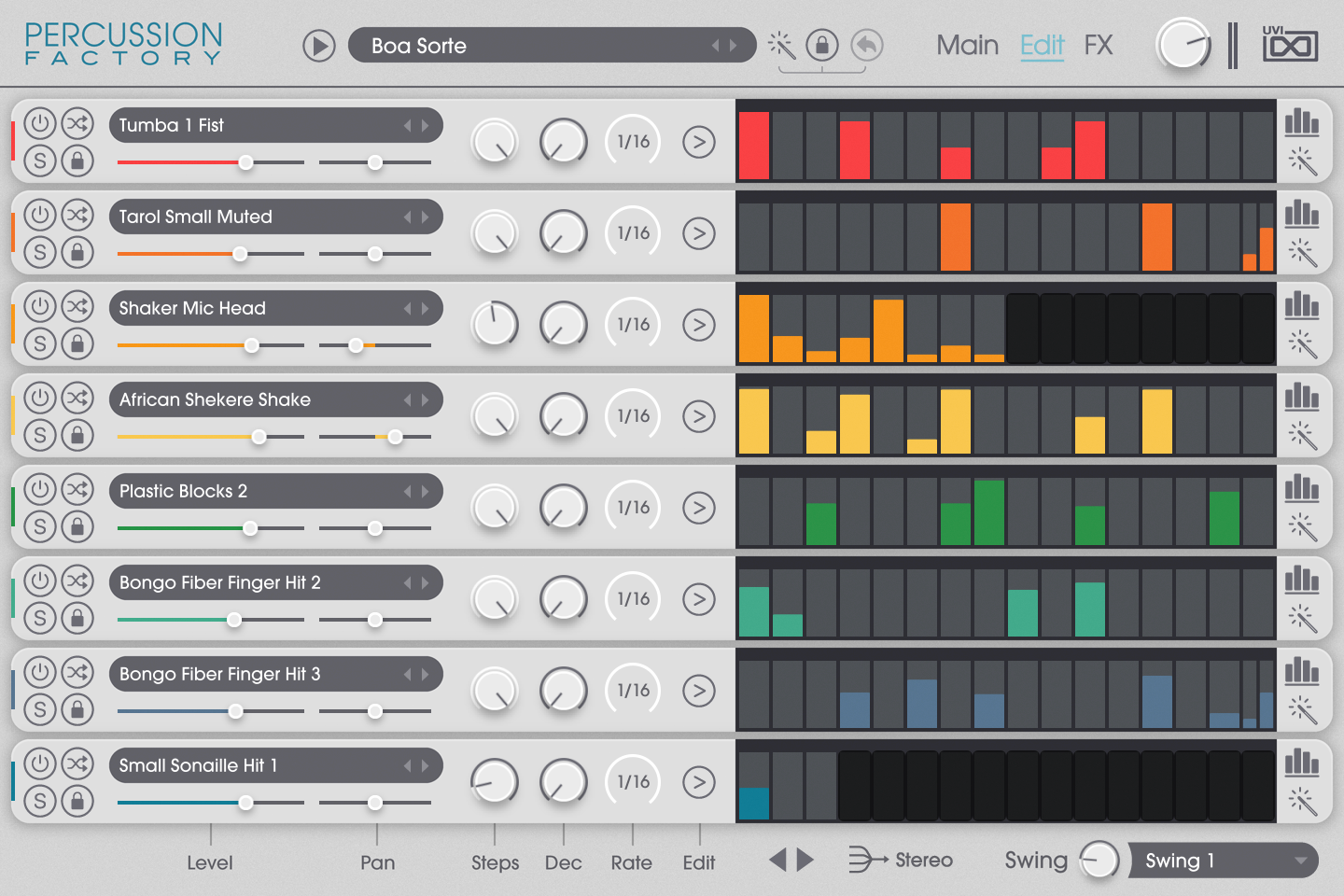The width and height of the screenshot is (1344, 896).
Task: Switch to the Main tab
Action: (967, 45)
